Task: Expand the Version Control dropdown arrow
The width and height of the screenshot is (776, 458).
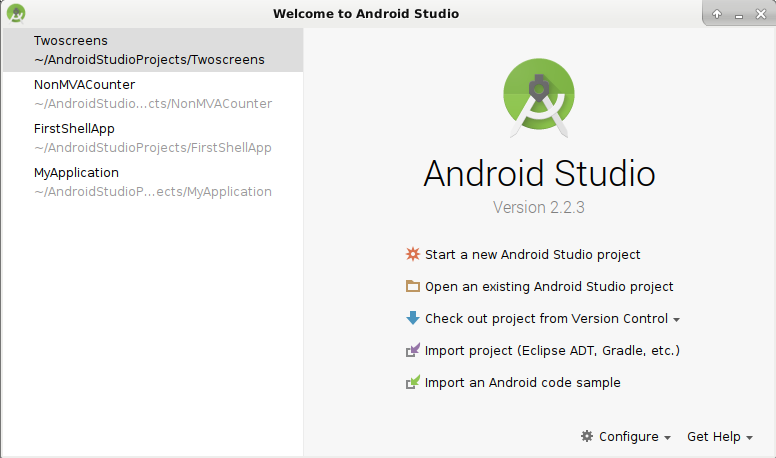Action: (676, 320)
